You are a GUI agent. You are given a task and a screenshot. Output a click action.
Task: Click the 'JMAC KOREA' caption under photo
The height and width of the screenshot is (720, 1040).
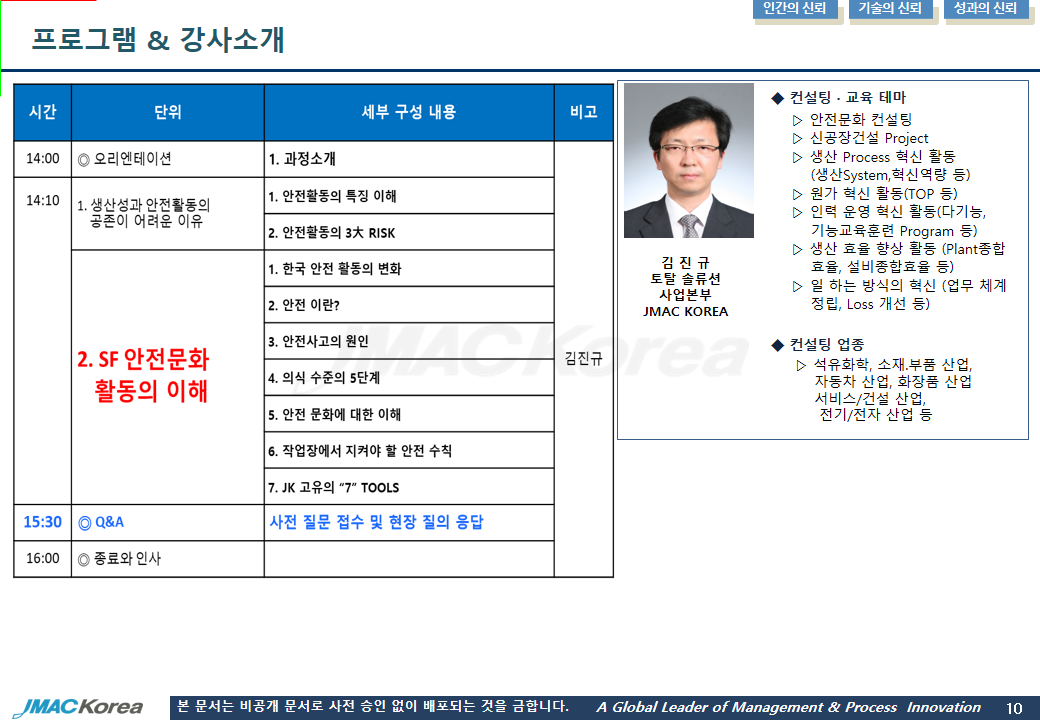coord(685,312)
